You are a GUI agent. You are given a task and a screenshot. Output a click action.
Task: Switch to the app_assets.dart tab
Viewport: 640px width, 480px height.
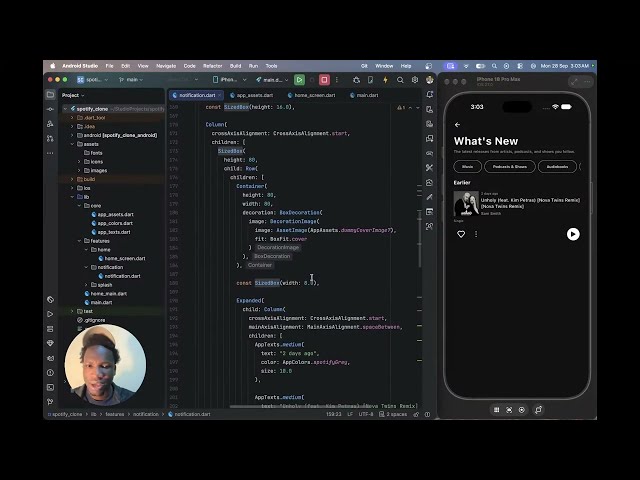(251, 96)
